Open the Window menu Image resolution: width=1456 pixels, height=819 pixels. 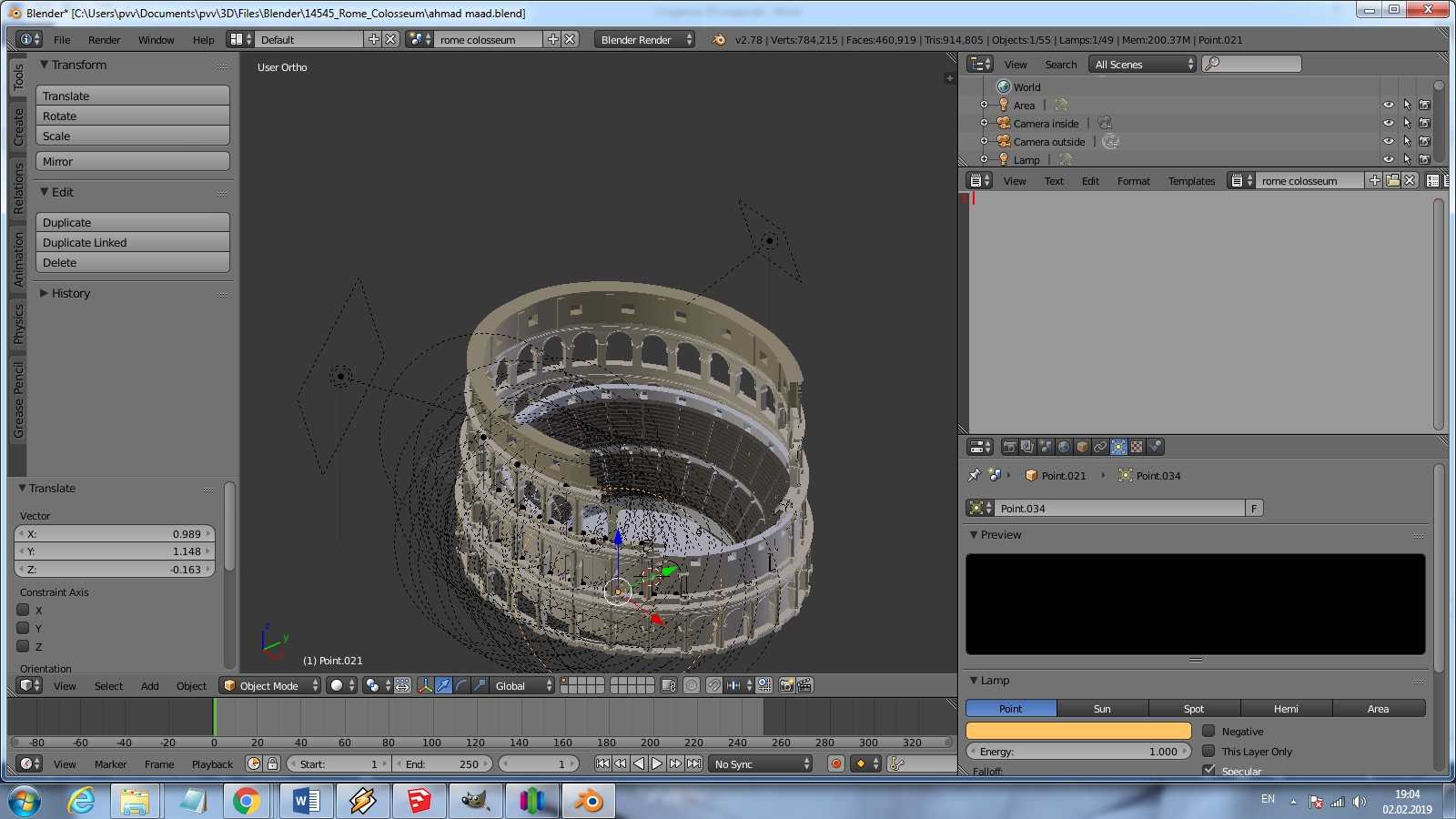pos(156,39)
